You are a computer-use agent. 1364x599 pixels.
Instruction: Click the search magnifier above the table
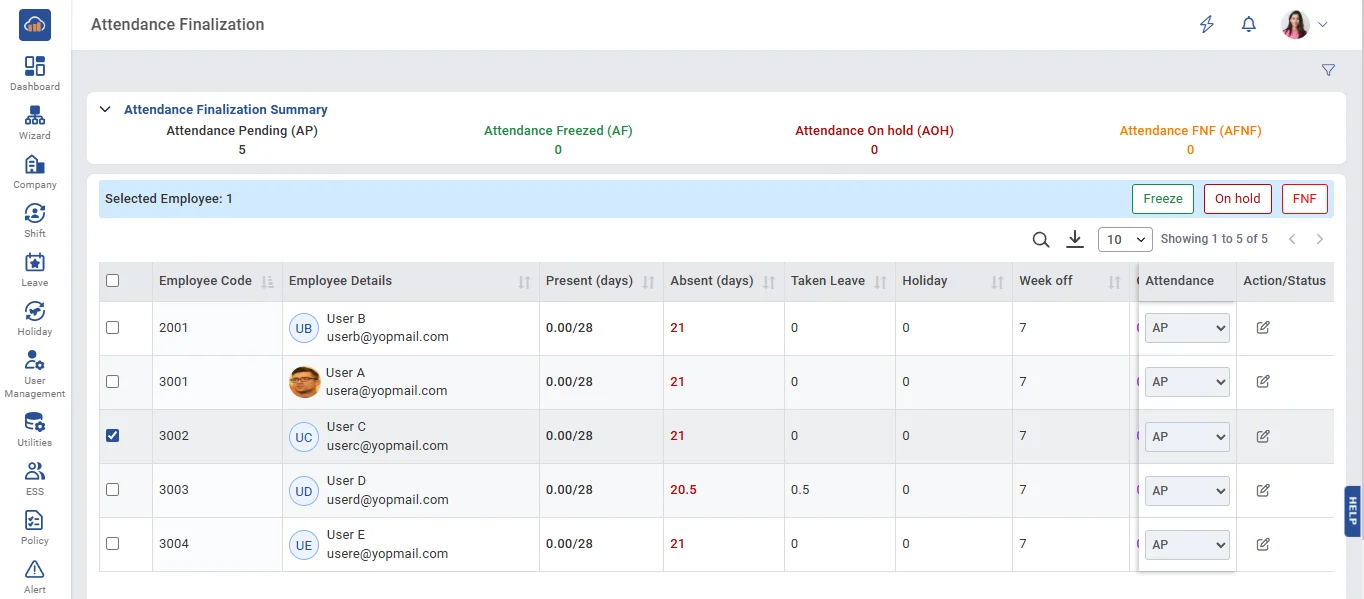coord(1041,240)
